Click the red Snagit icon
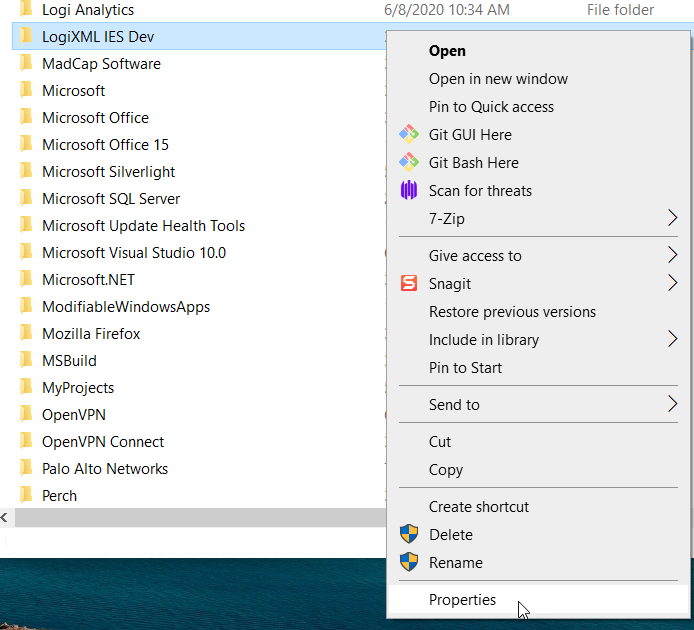The height and width of the screenshot is (630, 694). tap(409, 283)
